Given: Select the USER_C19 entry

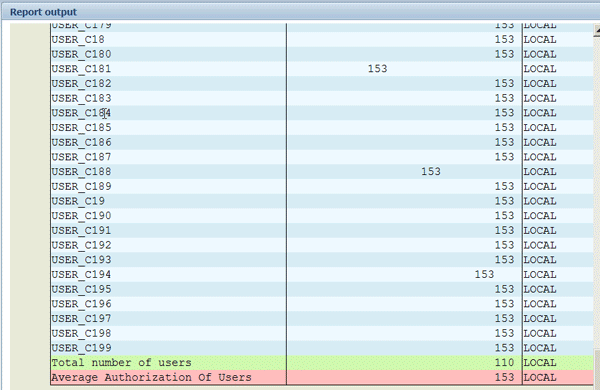Looking at the screenshot, I should tap(78, 201).
